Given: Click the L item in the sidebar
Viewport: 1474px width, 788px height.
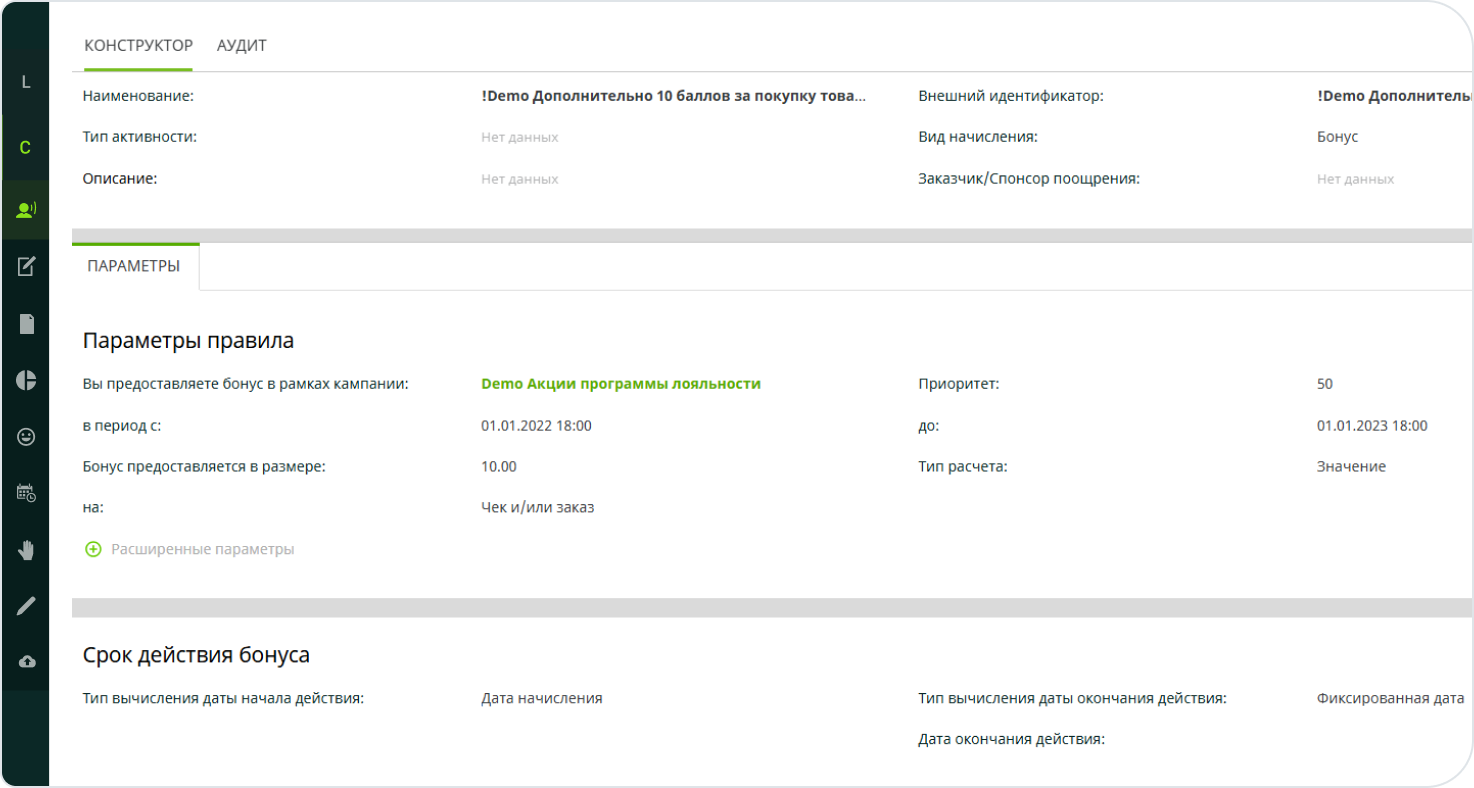Looking at the screenshot, I should [x=26, y=82].
